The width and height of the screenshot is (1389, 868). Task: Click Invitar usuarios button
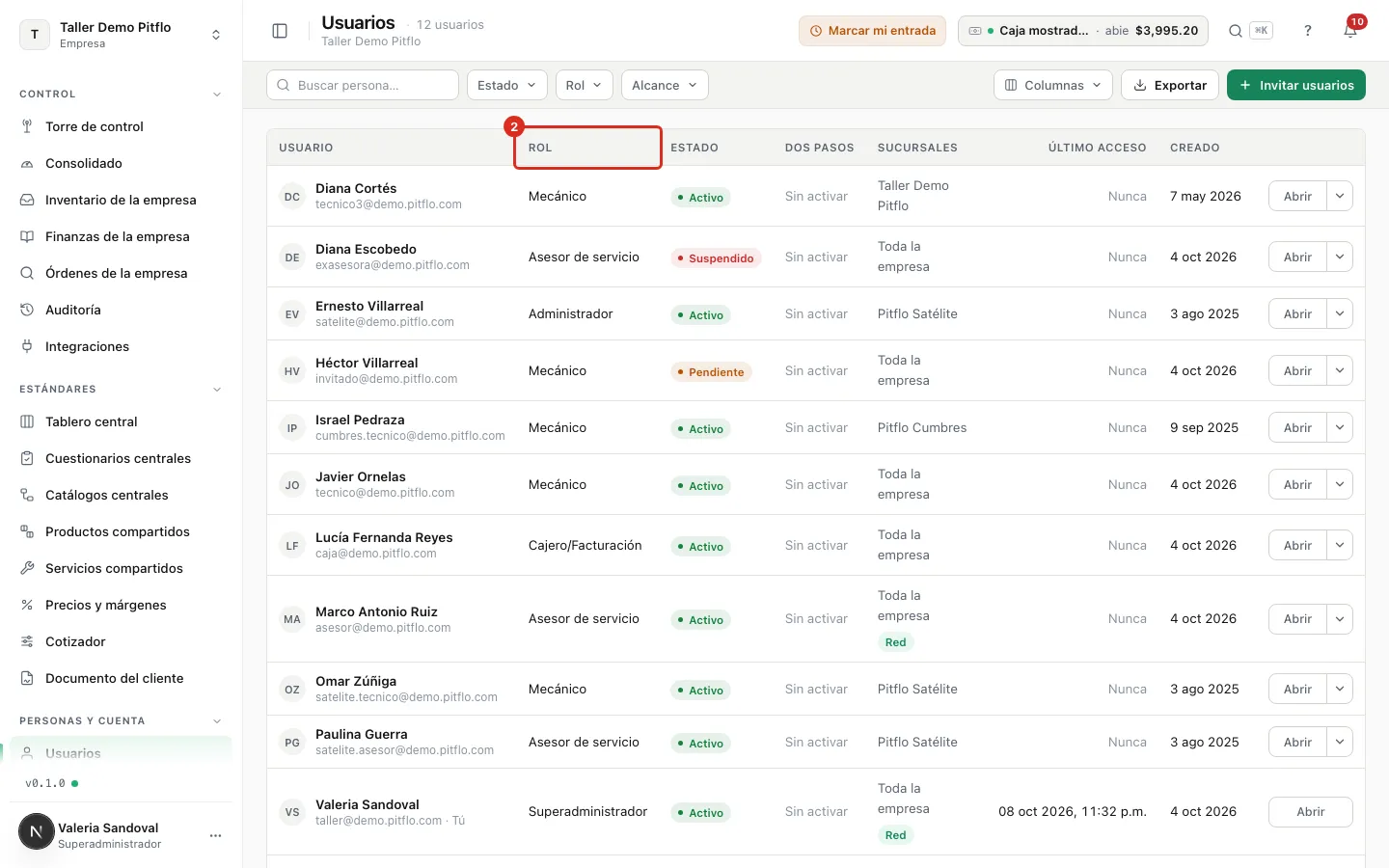tap(1296, 85)
